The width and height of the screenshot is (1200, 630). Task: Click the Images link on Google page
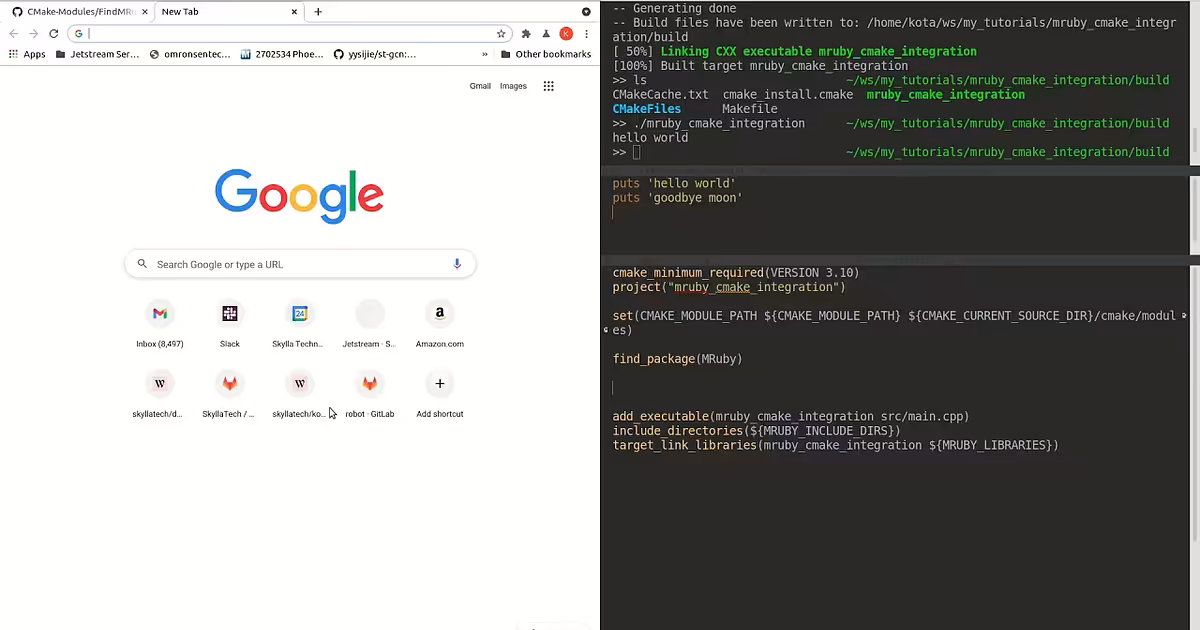pos(513,86)
